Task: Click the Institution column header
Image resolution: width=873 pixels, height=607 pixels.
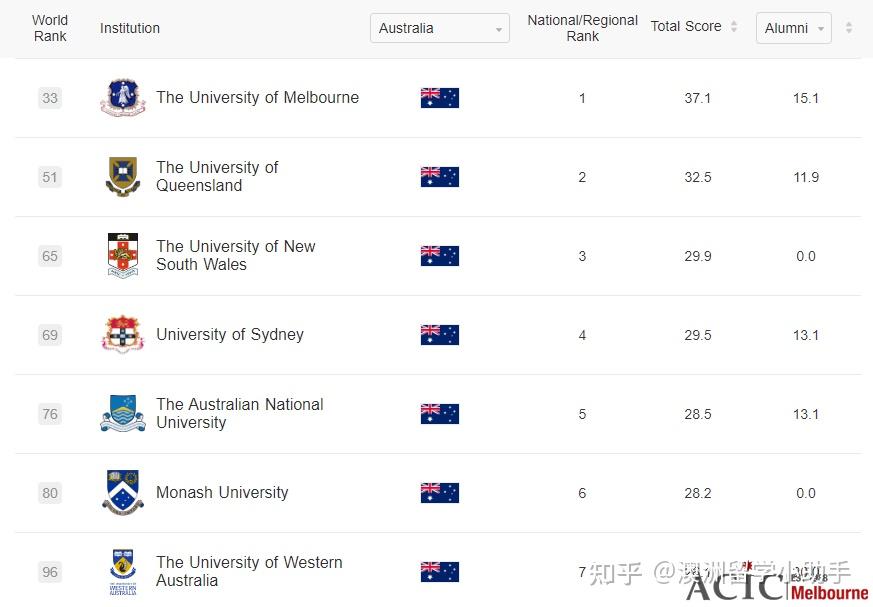Action: (x=130, y=28)
